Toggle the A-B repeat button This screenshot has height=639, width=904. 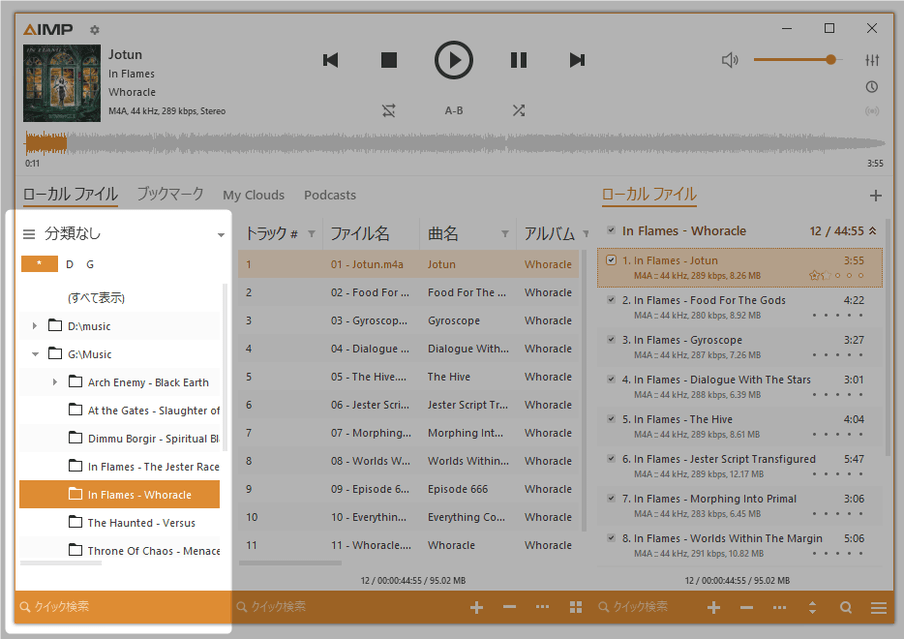pos(454,110)
